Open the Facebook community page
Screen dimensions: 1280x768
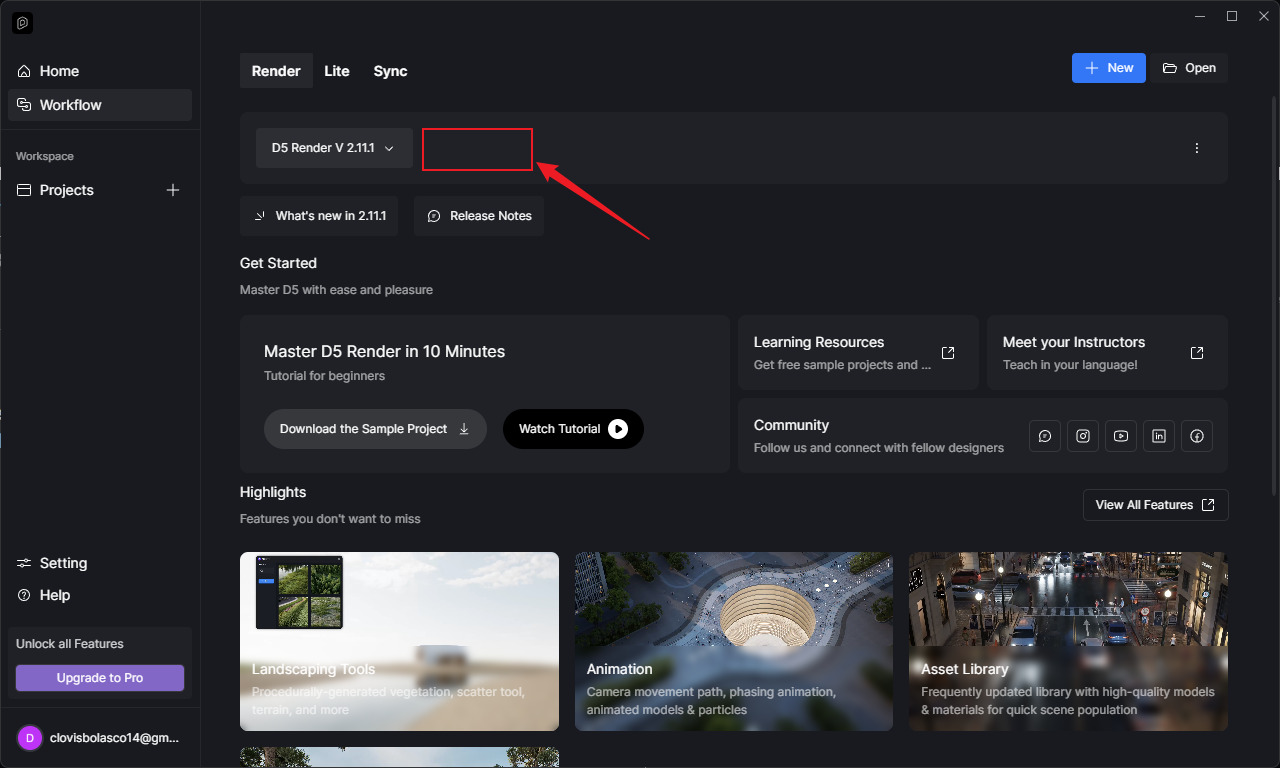[1197, 436]
